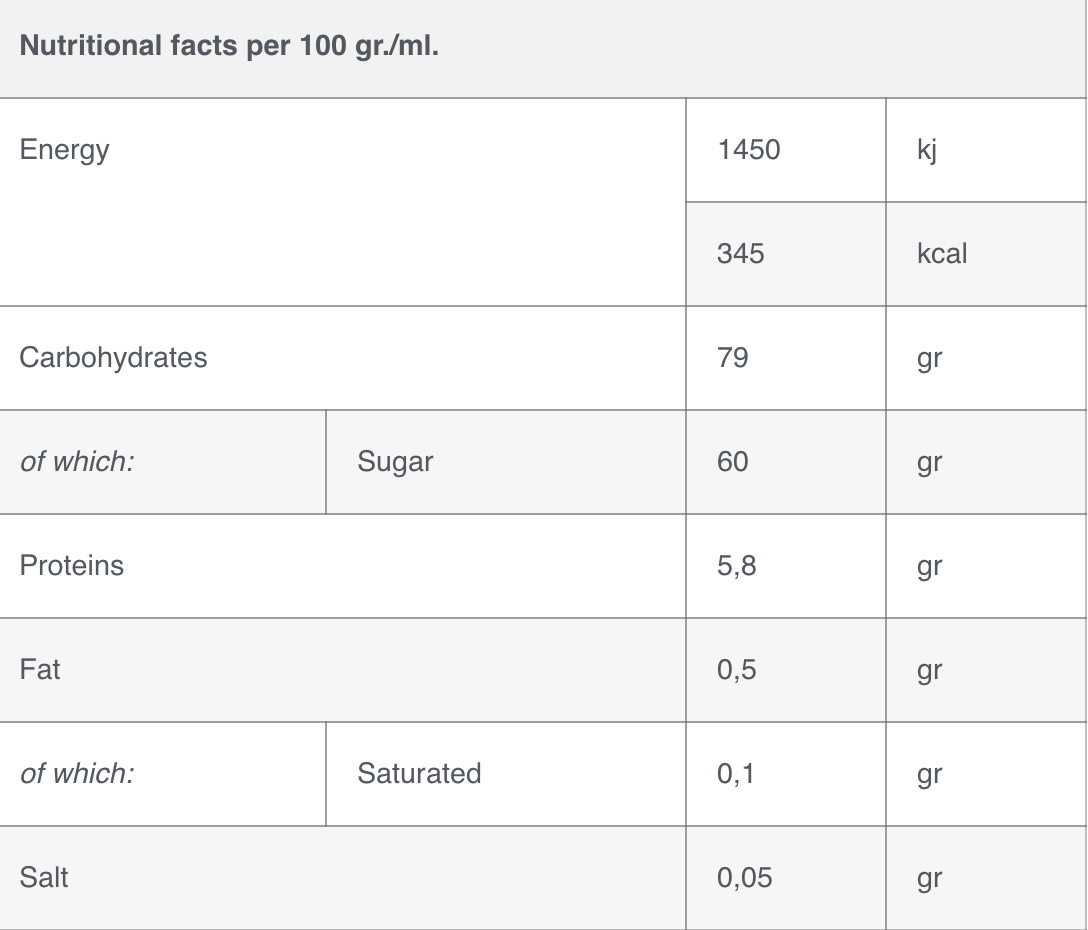Click the Fat row label
The height and width of the screenshot is (930, 1088).
(40, 670)
